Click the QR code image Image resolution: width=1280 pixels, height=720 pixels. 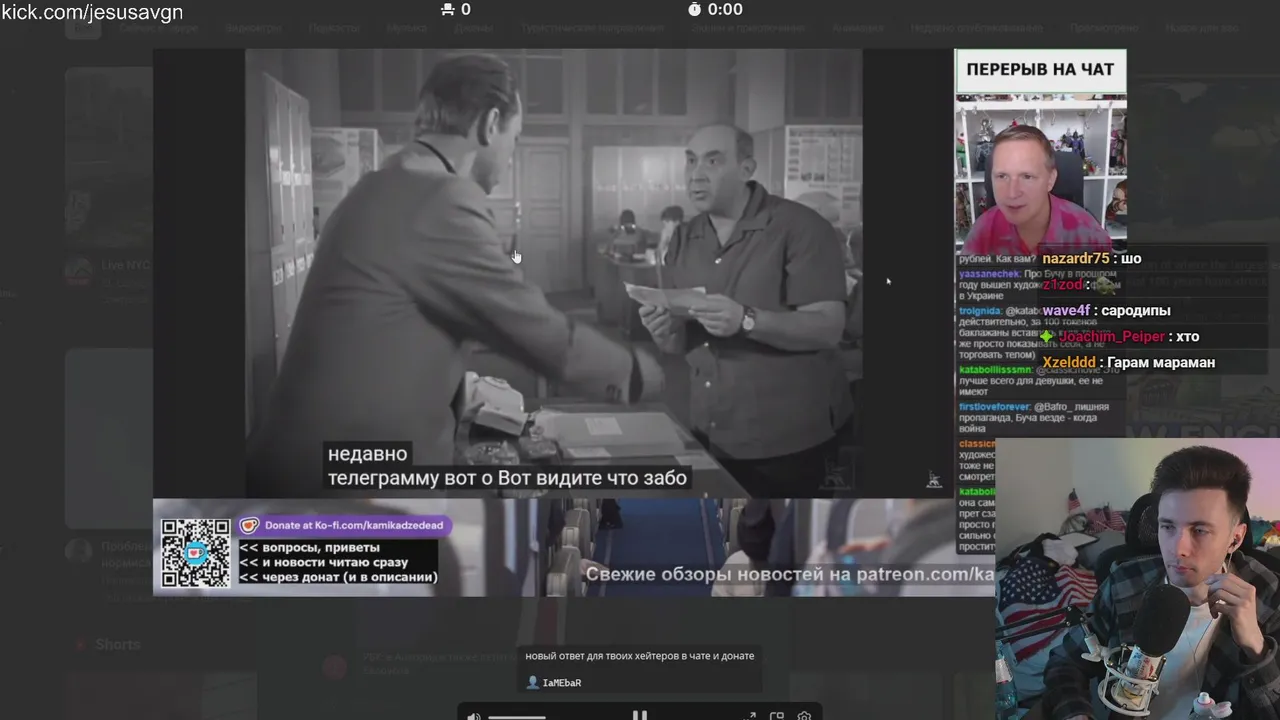[x=196, y=553]
